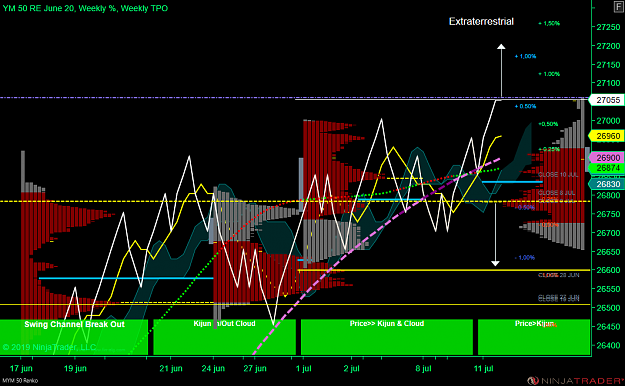Click the 27250 price axis label
625x386 pixels.
tap(608, 27)
